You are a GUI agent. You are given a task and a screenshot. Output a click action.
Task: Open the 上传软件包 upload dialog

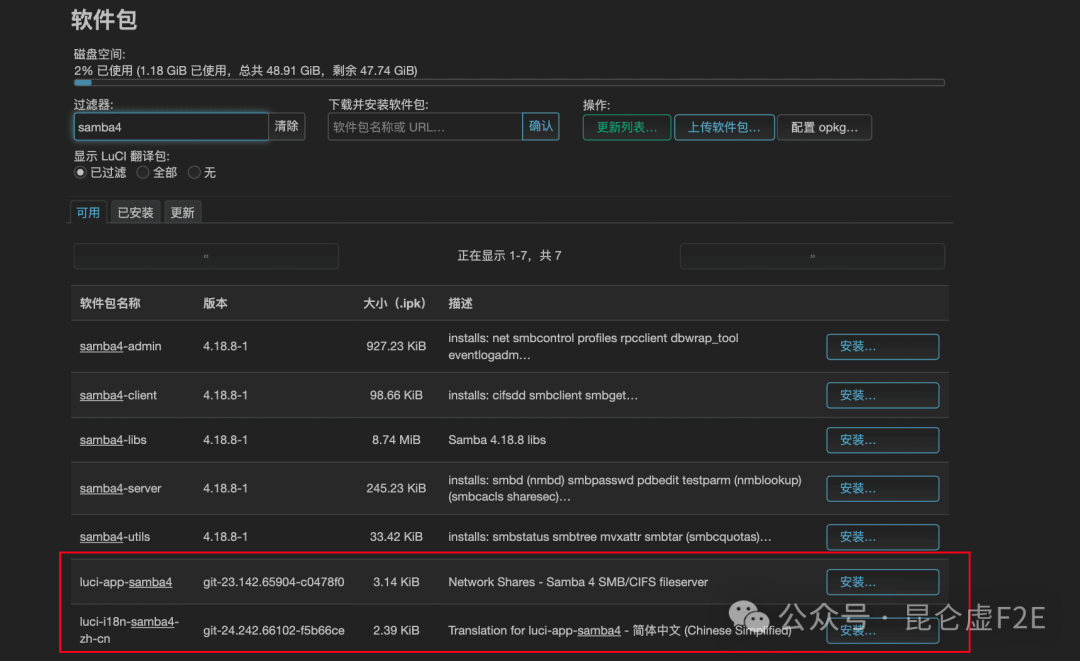(724, 127)
